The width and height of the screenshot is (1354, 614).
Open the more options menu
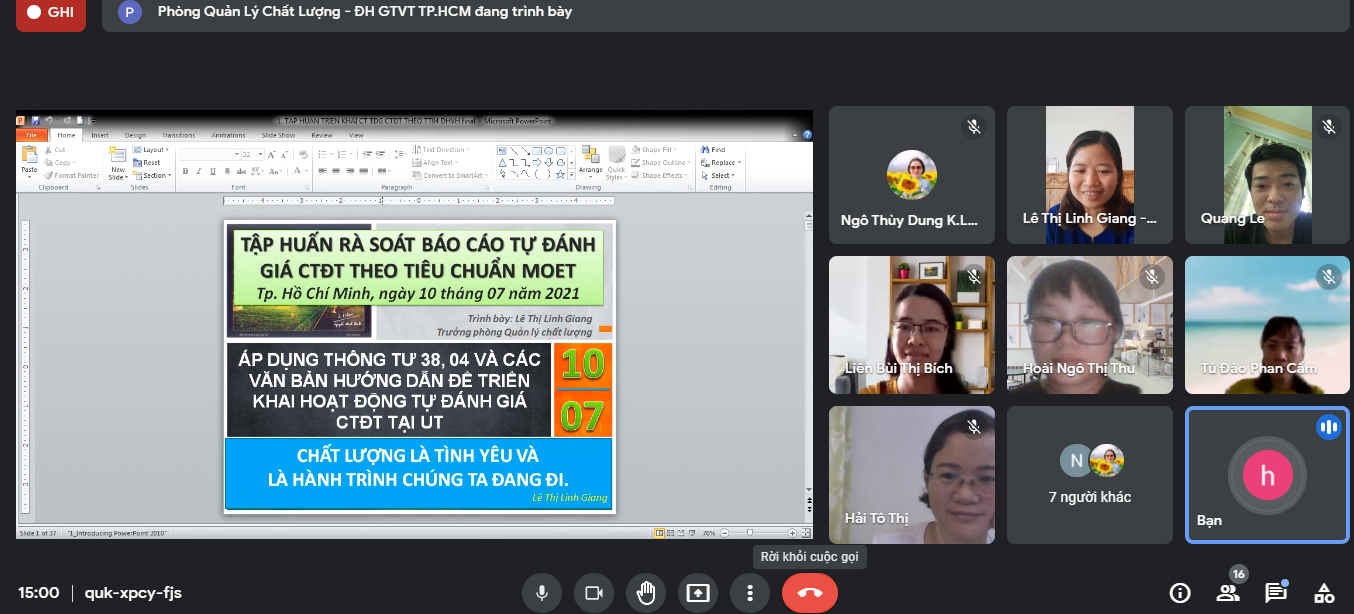pos(749,593)
